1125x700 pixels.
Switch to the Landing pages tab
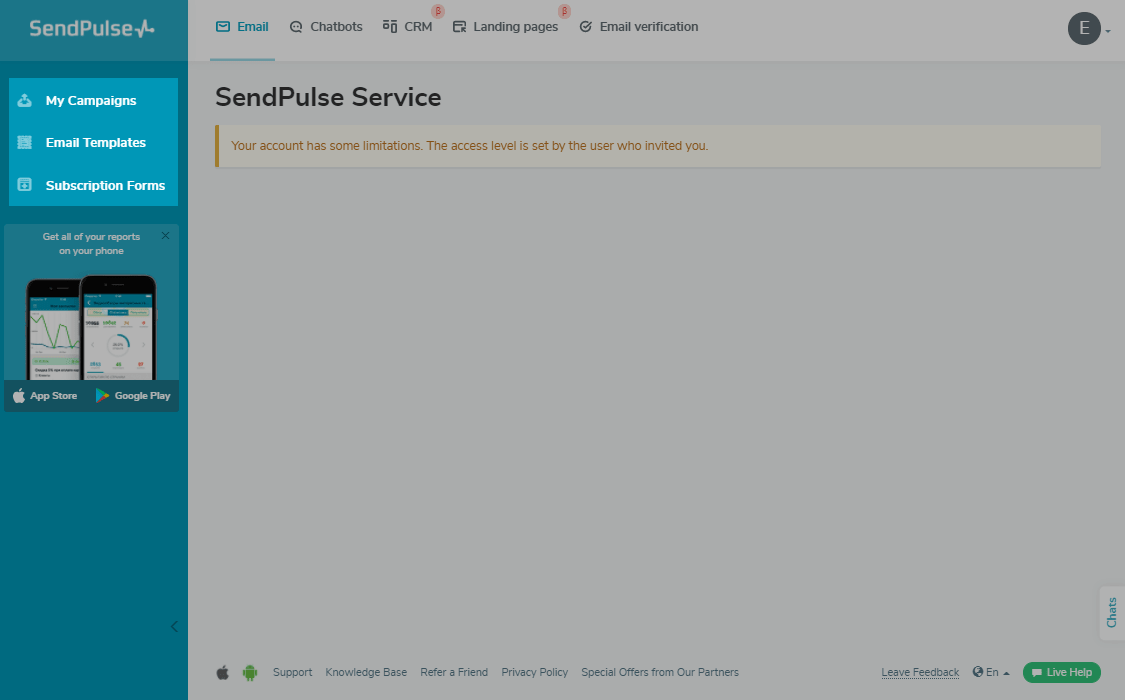pyautogui.click(x=505, y=27)
